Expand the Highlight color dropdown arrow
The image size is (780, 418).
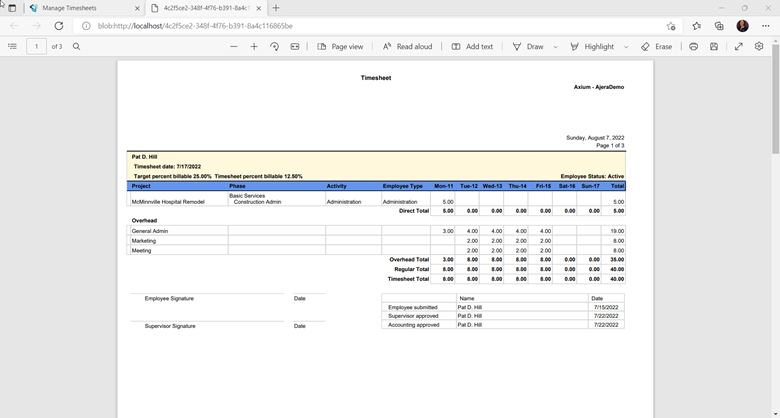(626, 46)
